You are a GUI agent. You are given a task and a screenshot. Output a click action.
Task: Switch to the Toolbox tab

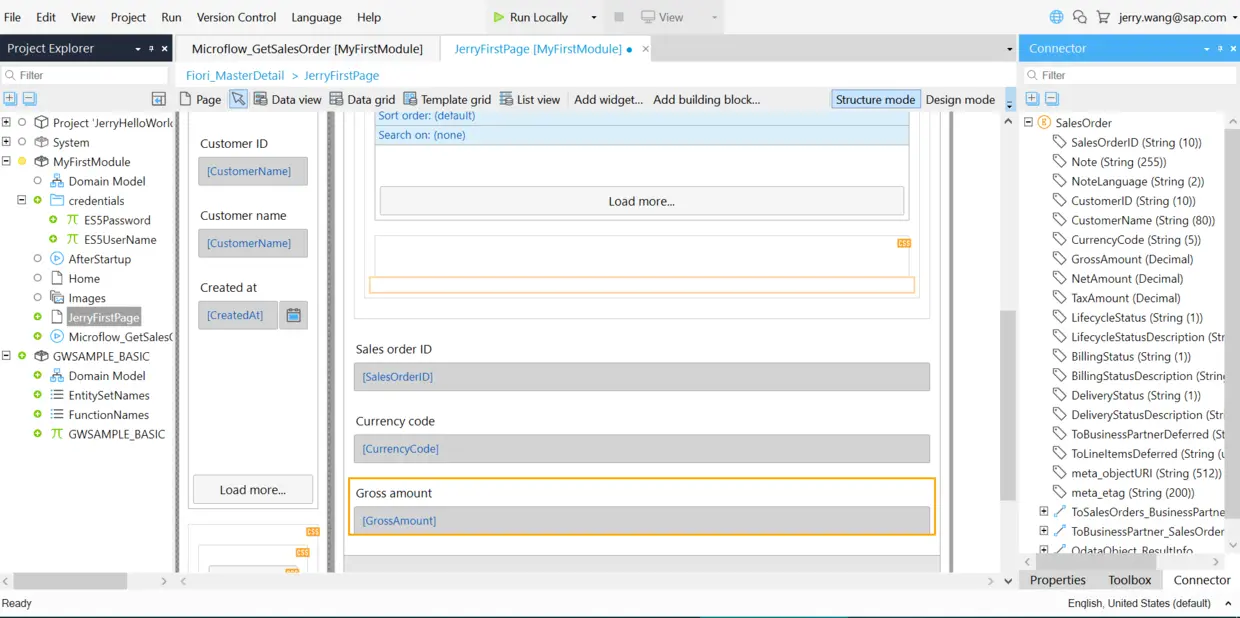[1129, 580]
